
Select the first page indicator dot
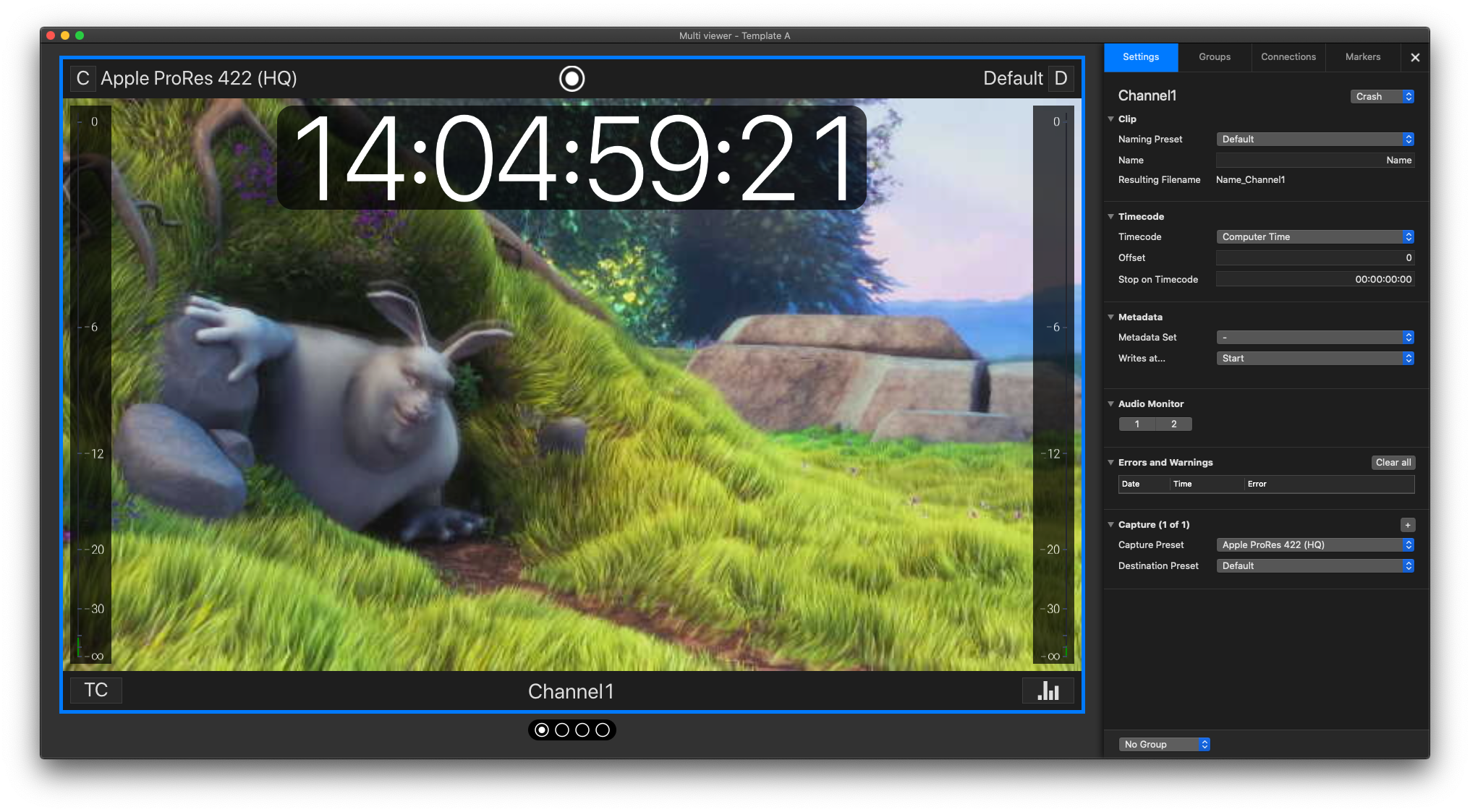coord(542,730)
